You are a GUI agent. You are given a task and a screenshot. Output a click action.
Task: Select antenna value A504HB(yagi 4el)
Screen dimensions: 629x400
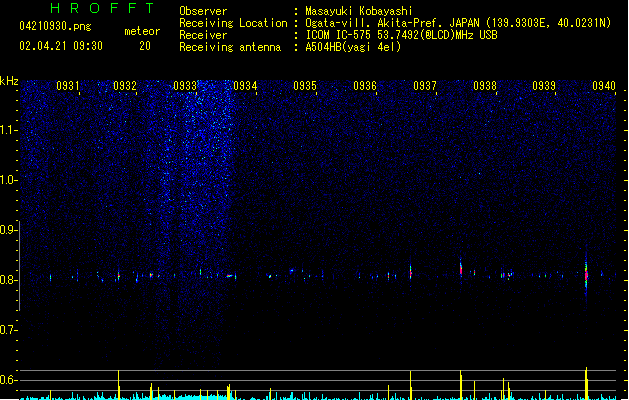click(353, 47)
